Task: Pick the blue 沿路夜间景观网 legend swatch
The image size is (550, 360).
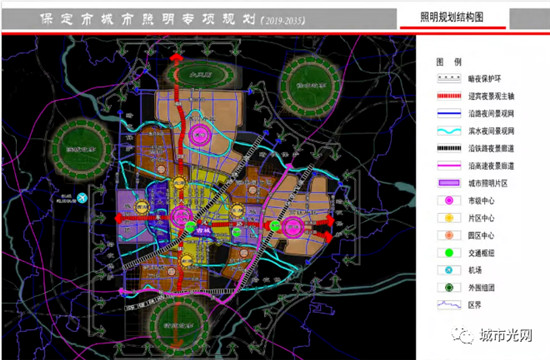Action: click(449, 113)
